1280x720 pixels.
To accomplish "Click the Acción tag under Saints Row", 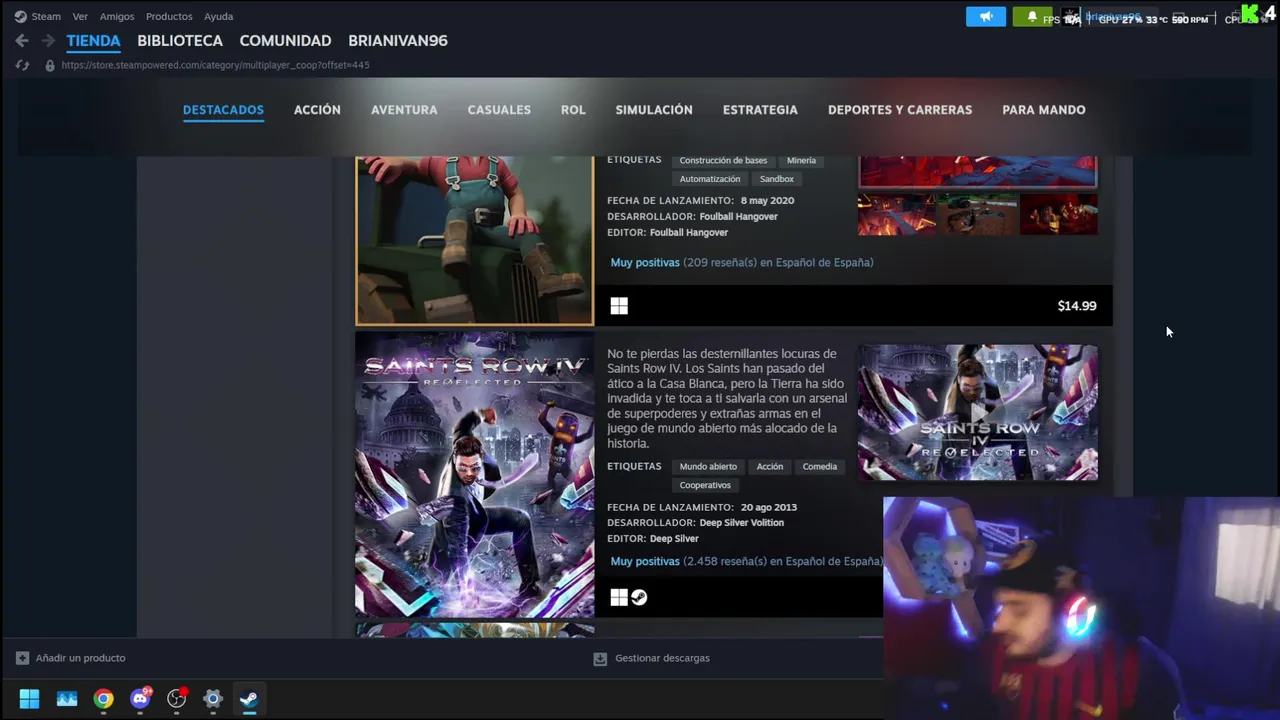I will (770, 467).
